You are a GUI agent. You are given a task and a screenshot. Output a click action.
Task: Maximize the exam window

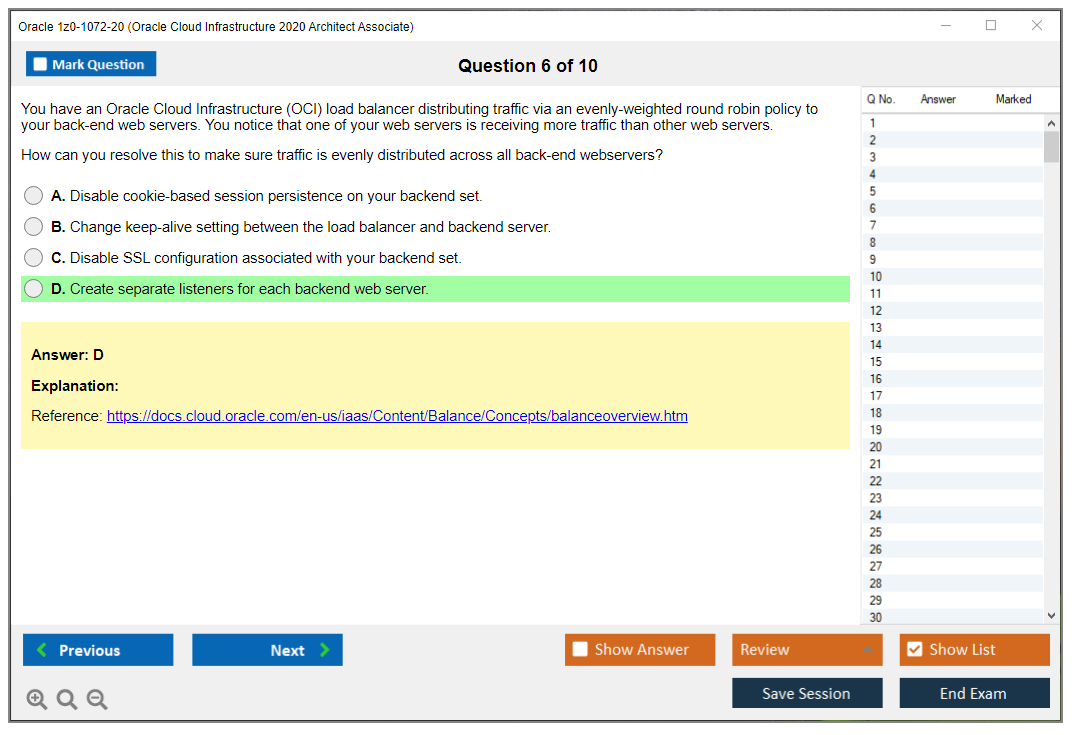click(x=991, y=25)
